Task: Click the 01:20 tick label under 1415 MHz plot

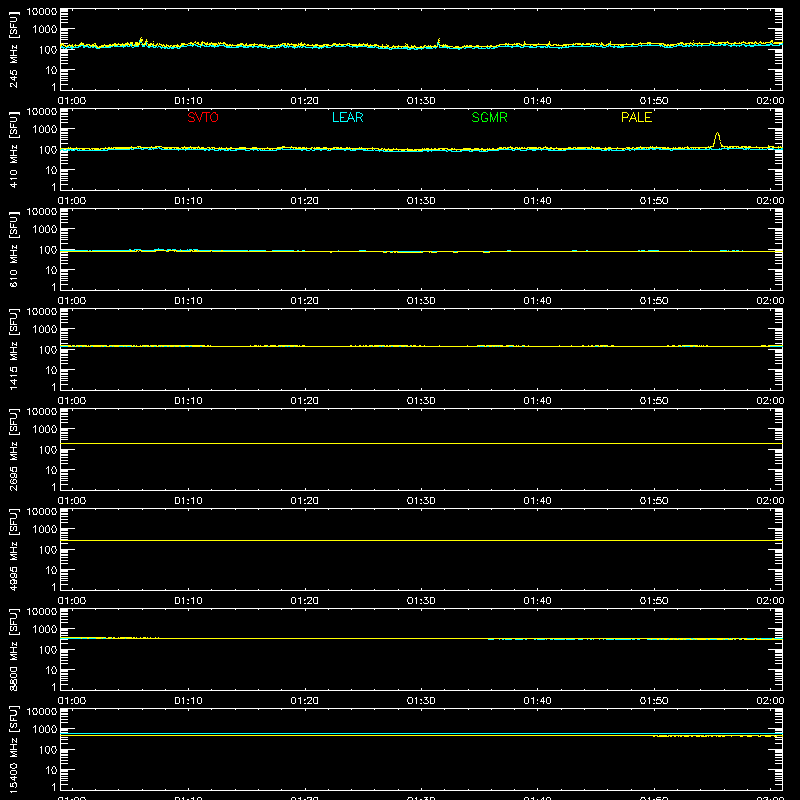Action: [305, 401]
